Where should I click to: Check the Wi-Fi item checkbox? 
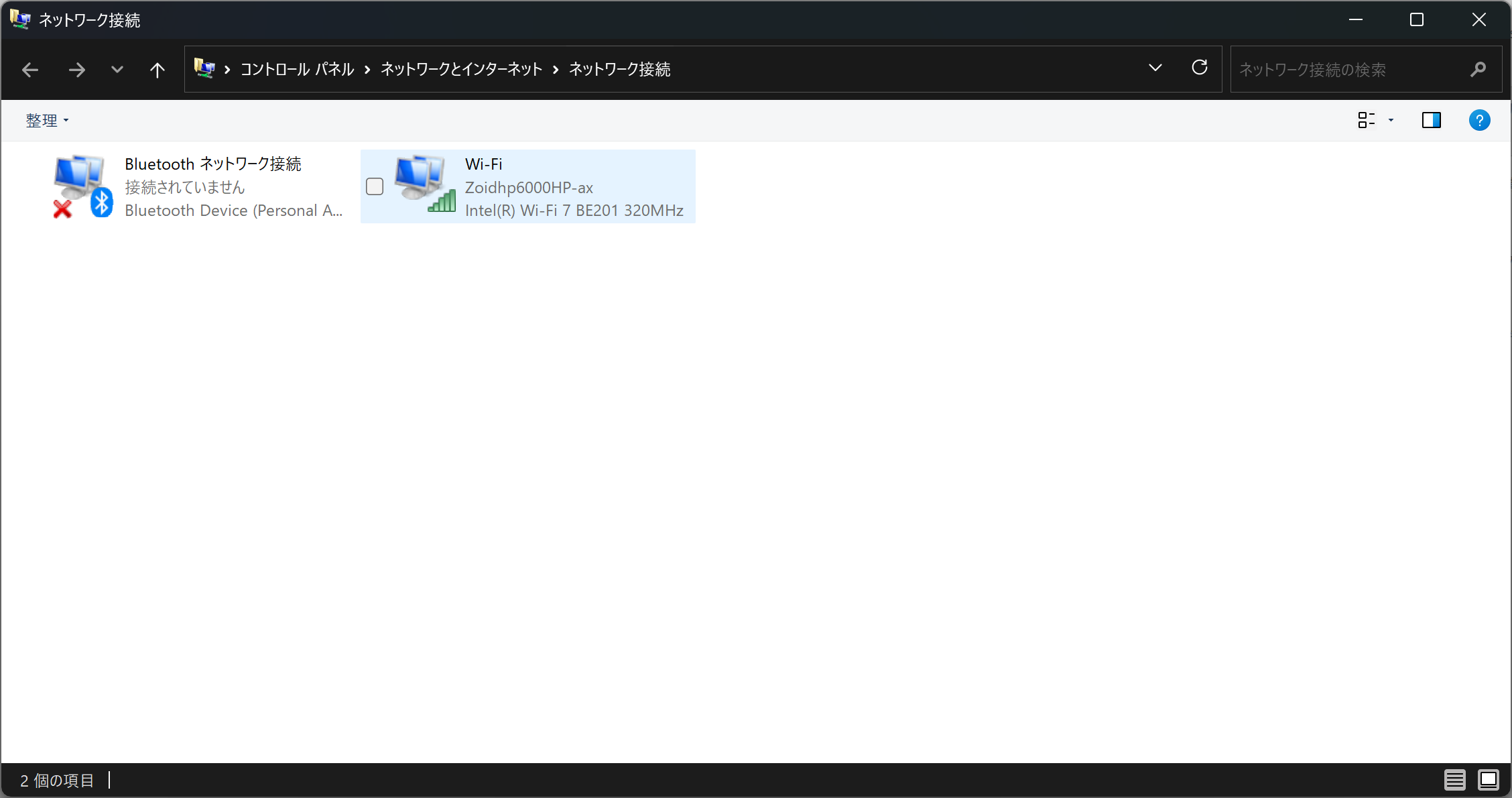(375, 186)
